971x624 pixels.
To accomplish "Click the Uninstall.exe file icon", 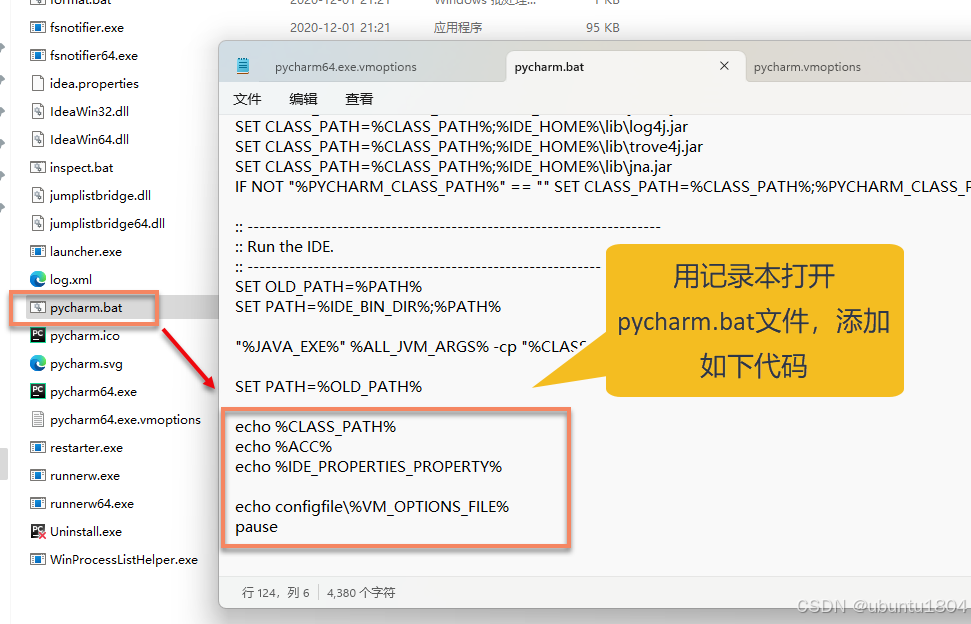I will tap(38, 531).
